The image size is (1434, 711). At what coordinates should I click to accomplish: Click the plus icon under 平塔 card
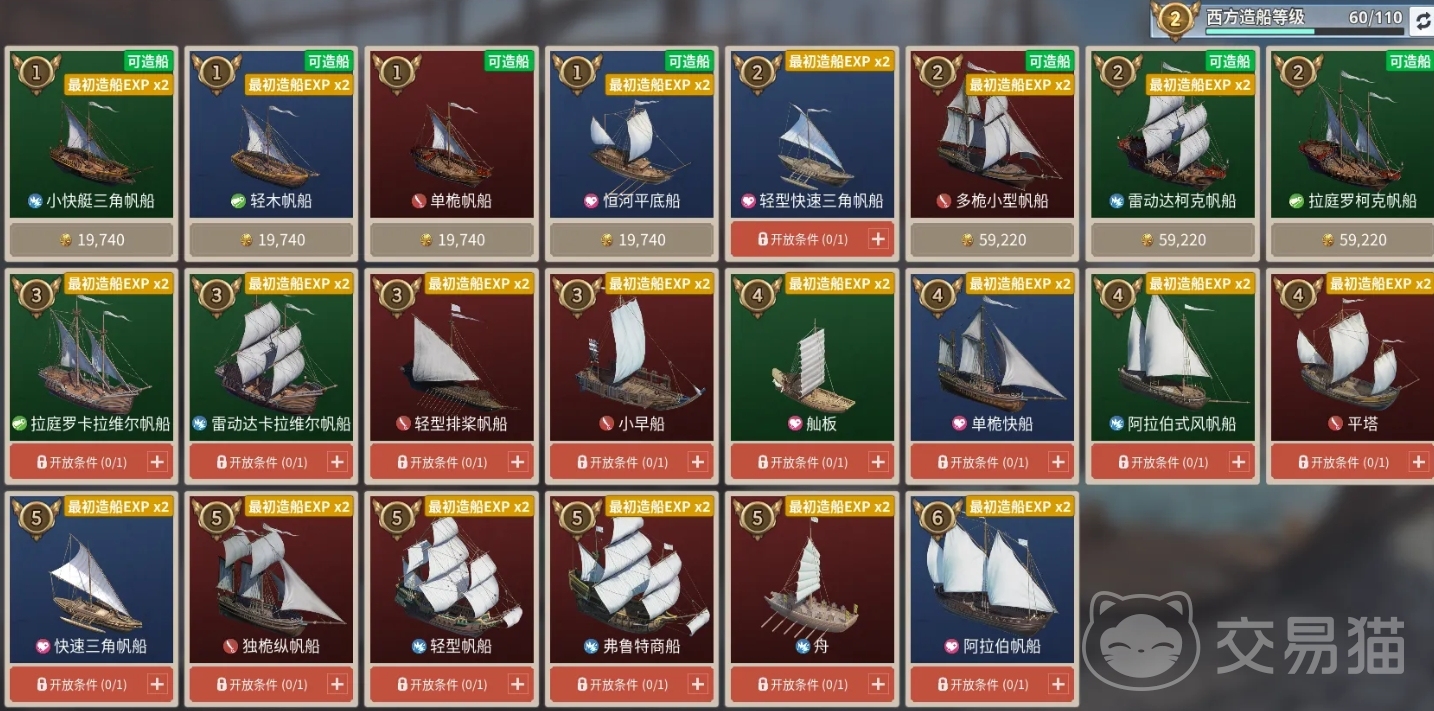tap(1418, 462)
